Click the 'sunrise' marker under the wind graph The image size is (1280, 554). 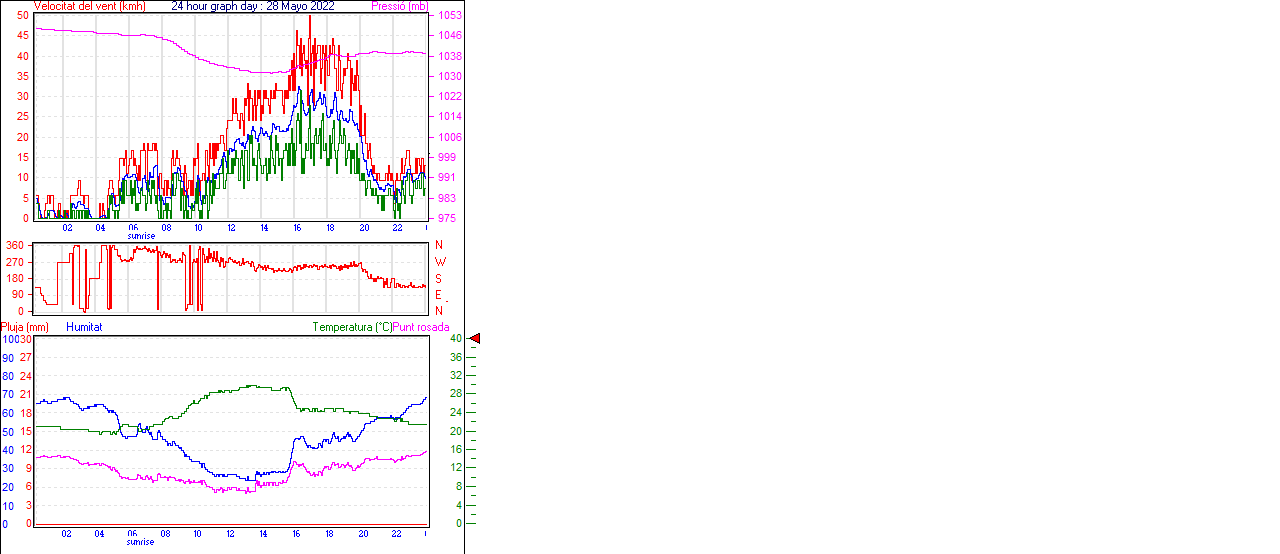(141, 236)
